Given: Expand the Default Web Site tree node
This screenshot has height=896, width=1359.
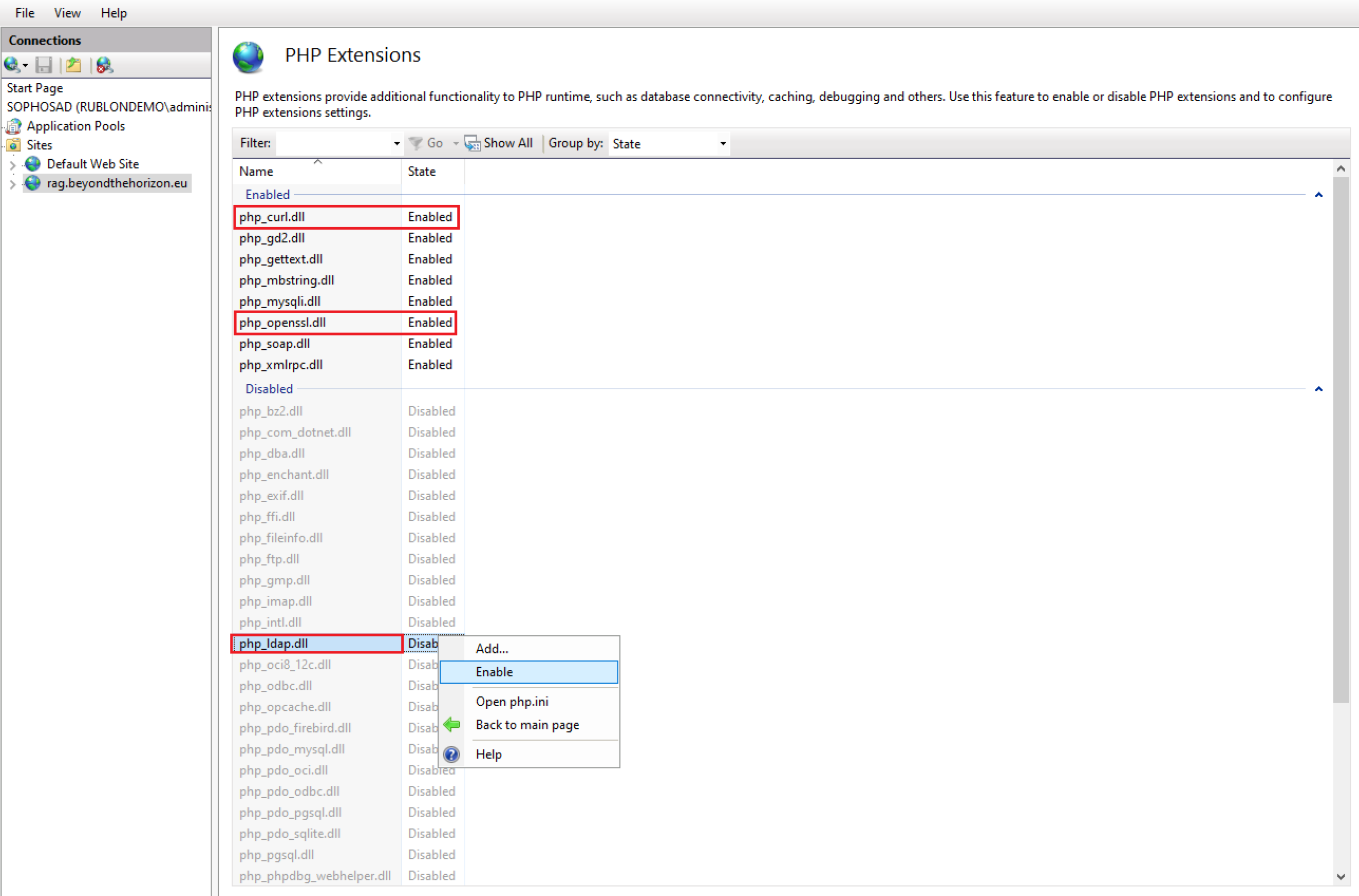Looking at the screenshot, I should coord(13,165).
